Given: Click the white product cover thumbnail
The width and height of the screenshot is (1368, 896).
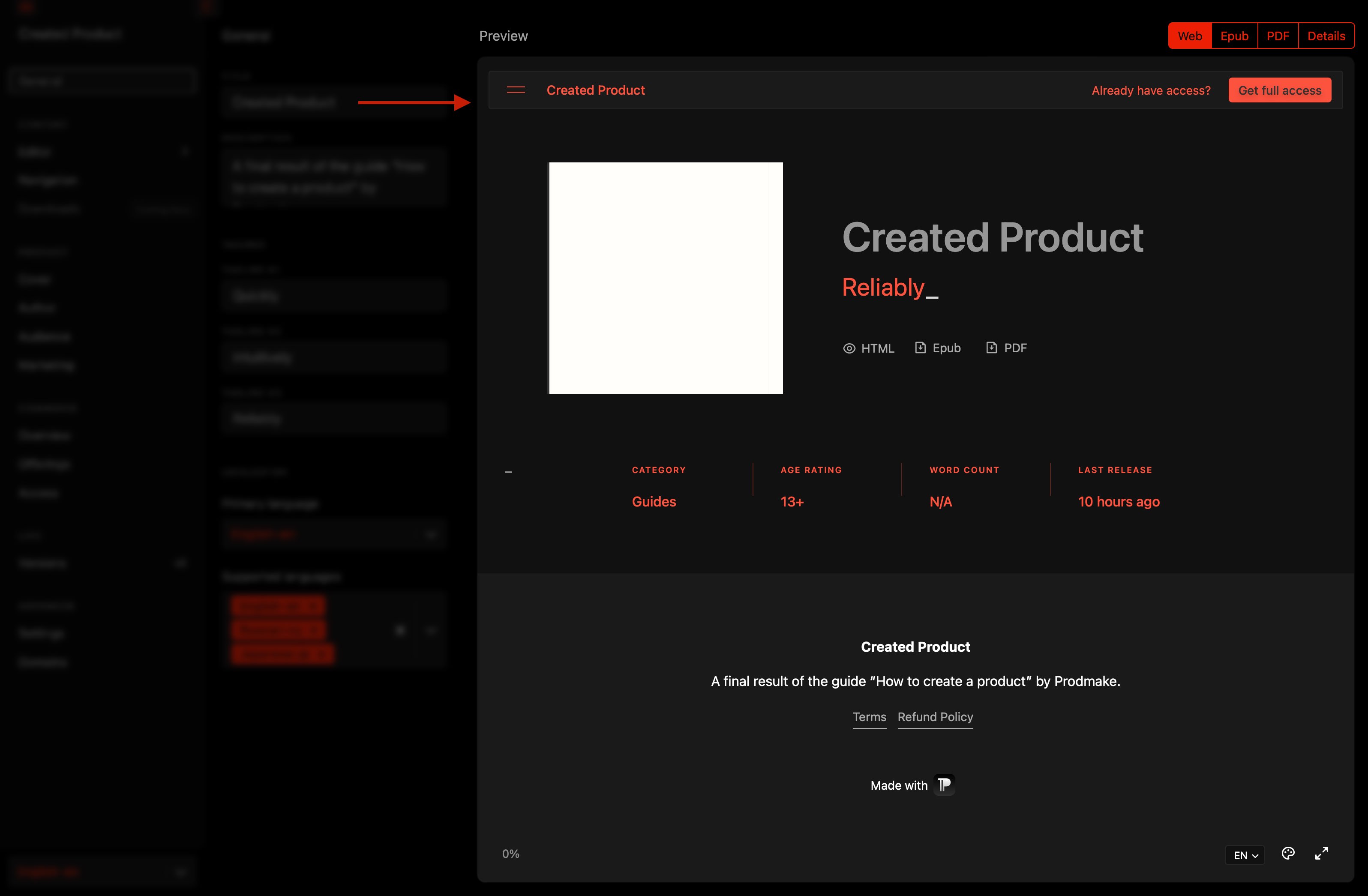Looking at the screenshot, I should [665, 278].
